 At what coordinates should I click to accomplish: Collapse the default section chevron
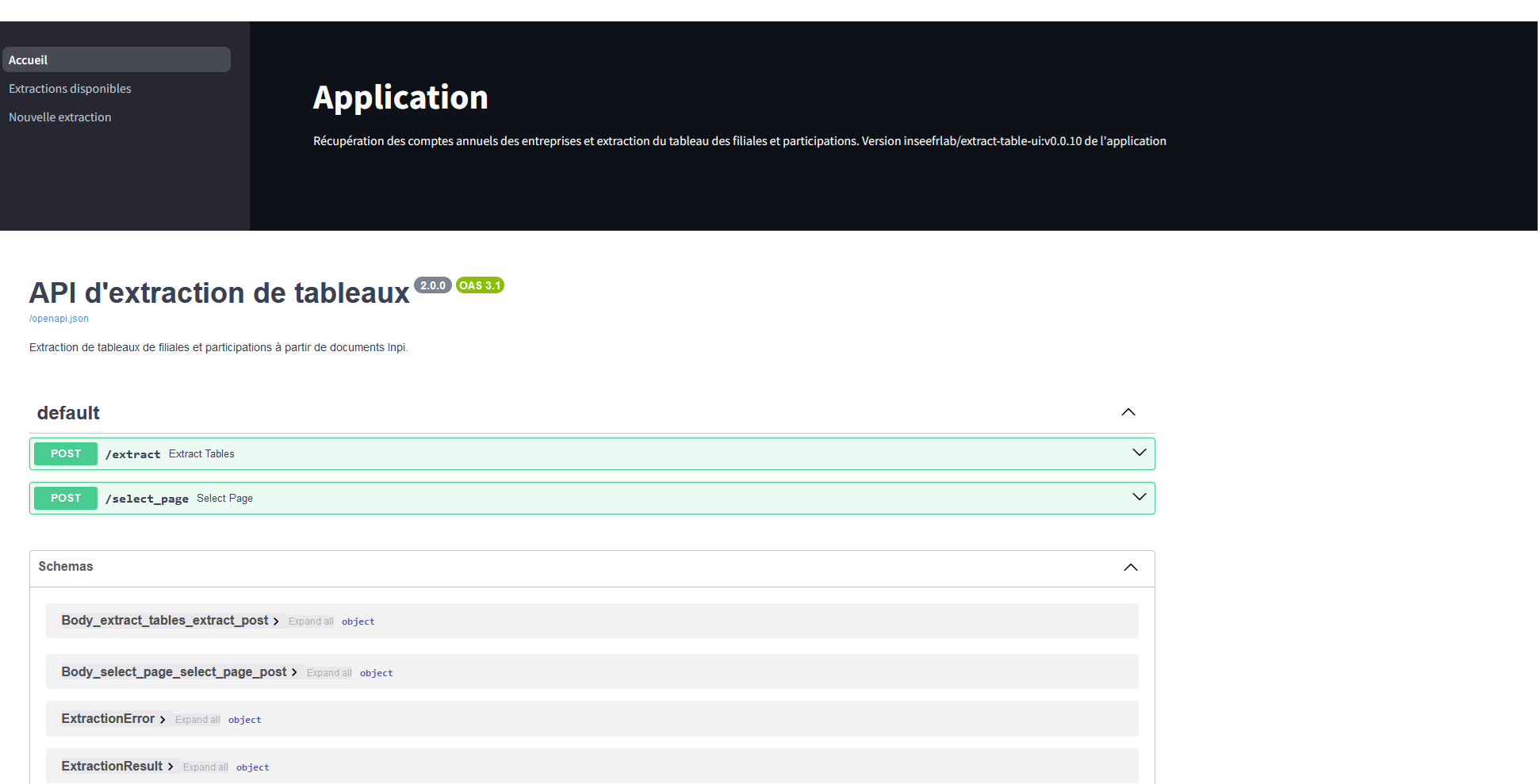1128,412
